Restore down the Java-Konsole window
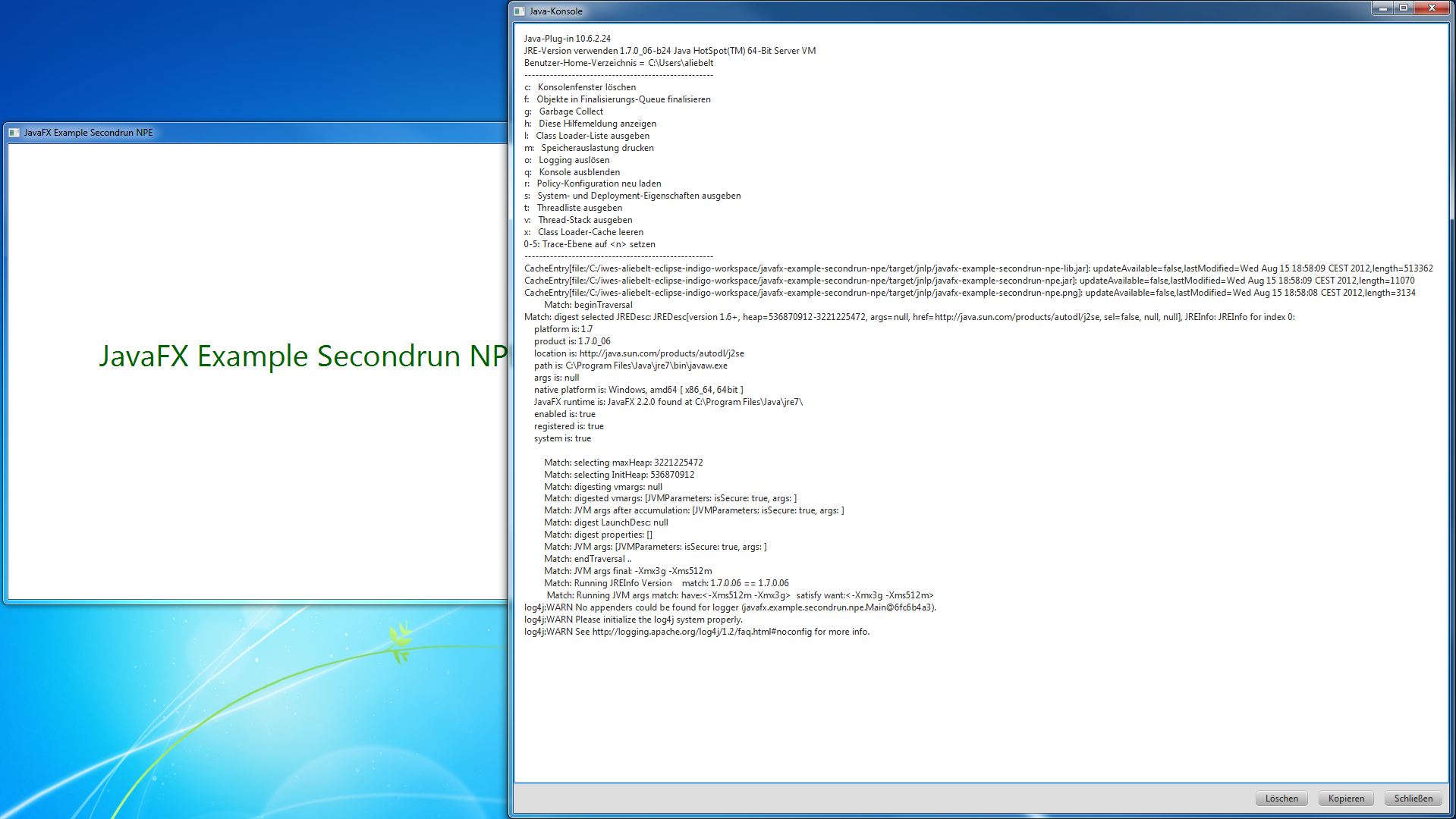 pos(1404,8)
